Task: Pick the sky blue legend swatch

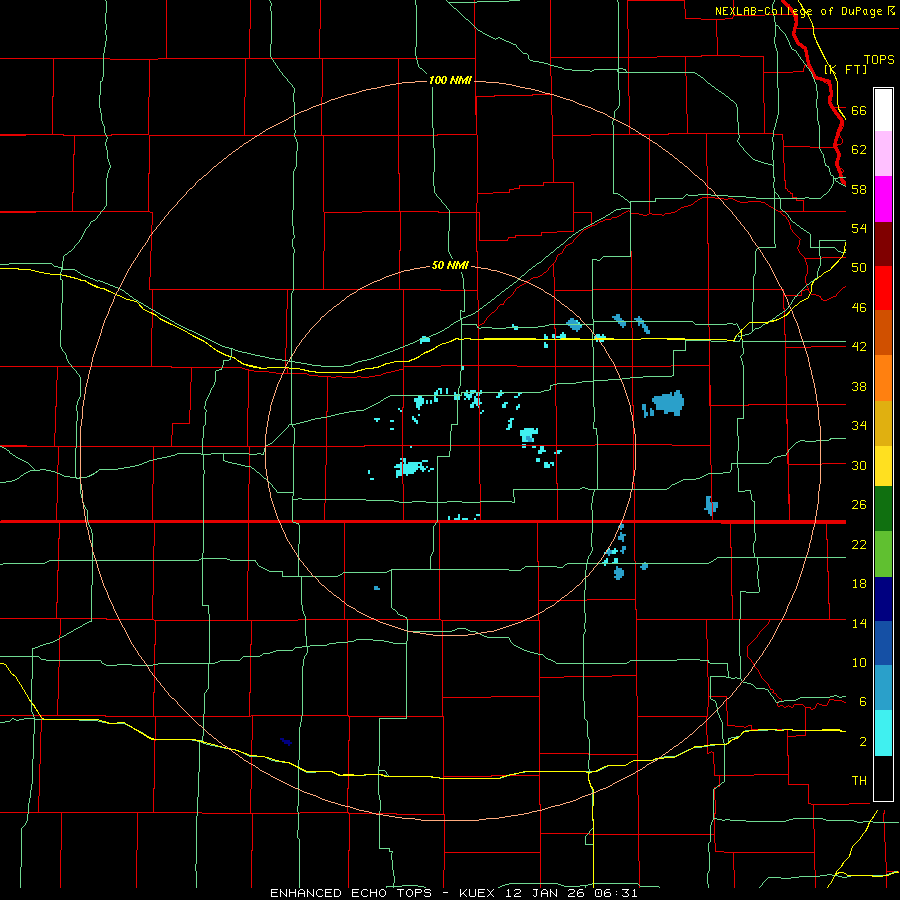Action: coord(883,687)
